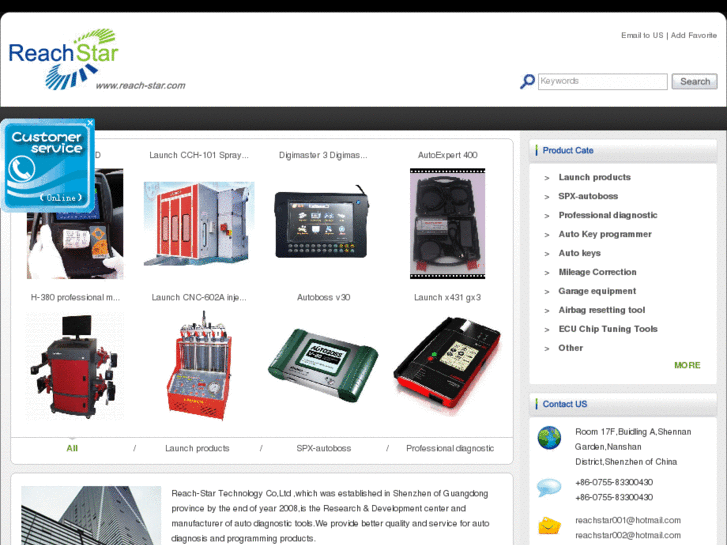Click the magnifying glass search icon

[x=527, y=82]
